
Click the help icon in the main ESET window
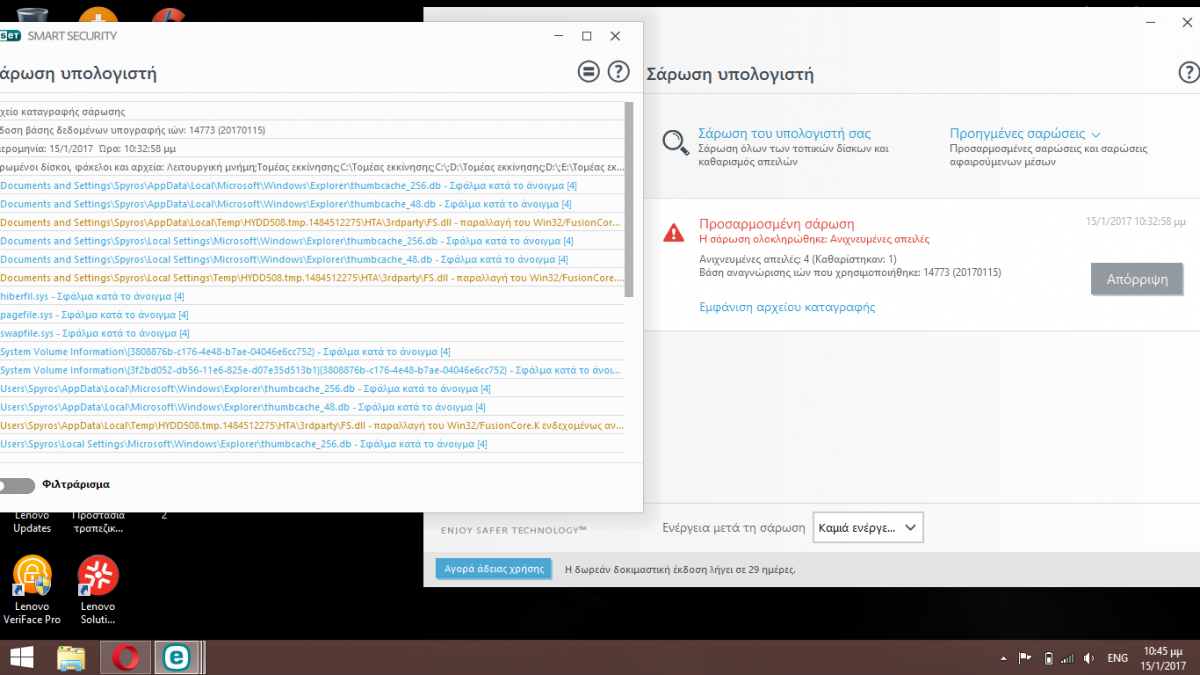(x=1189, y=72)
